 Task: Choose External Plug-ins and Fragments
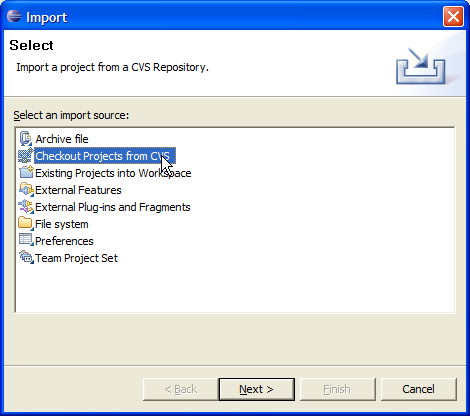pyautogui.click(x=113, y=207)
